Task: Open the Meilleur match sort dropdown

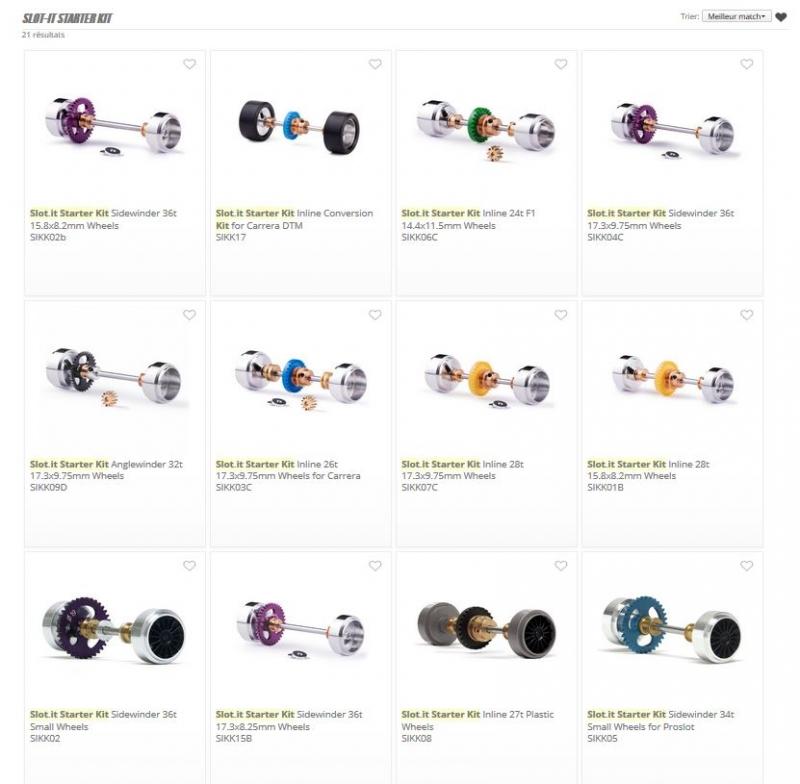Action: point(736,16)
